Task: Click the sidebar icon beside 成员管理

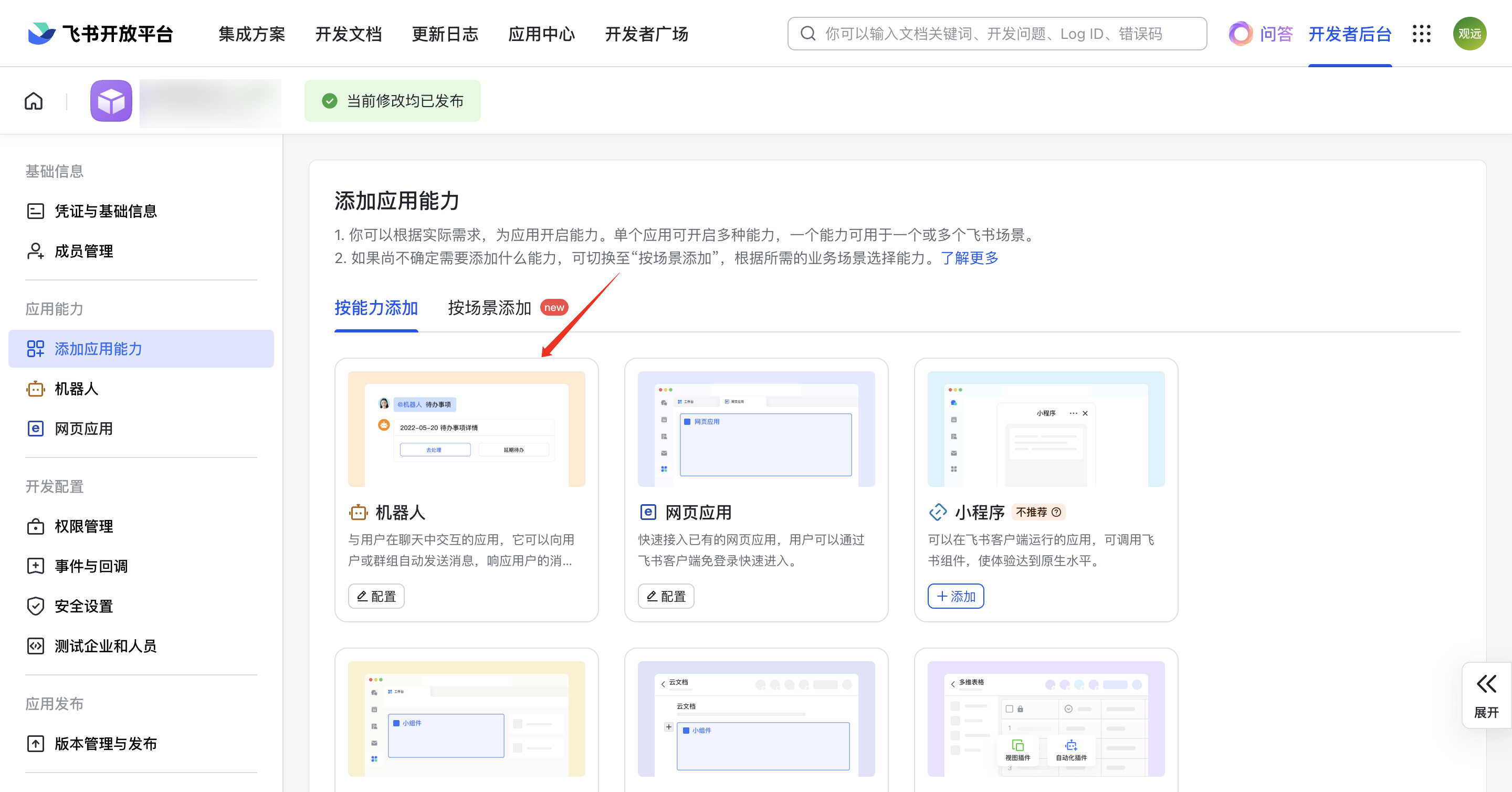Action: 35,251
